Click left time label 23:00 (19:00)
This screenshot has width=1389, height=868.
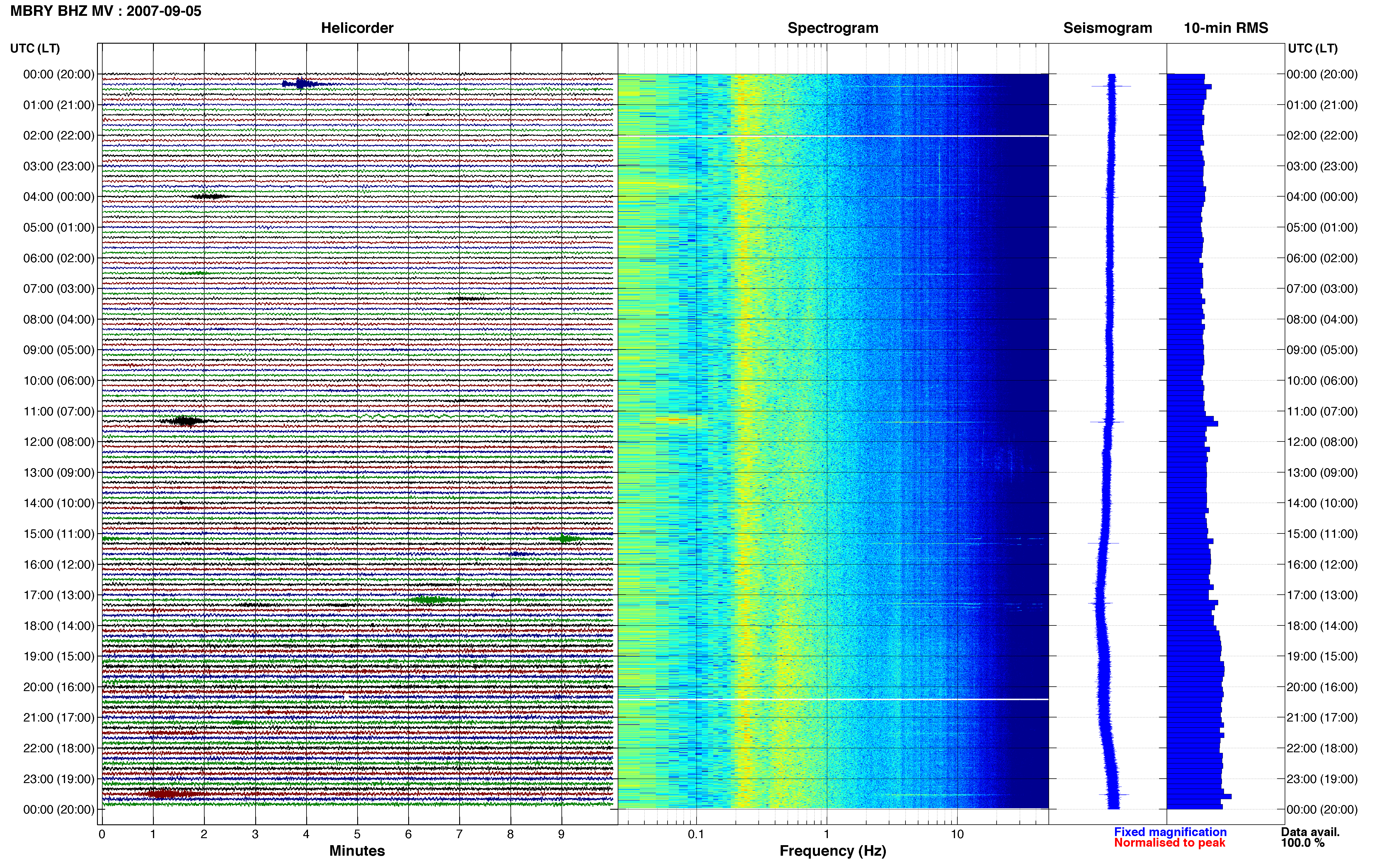59,779
